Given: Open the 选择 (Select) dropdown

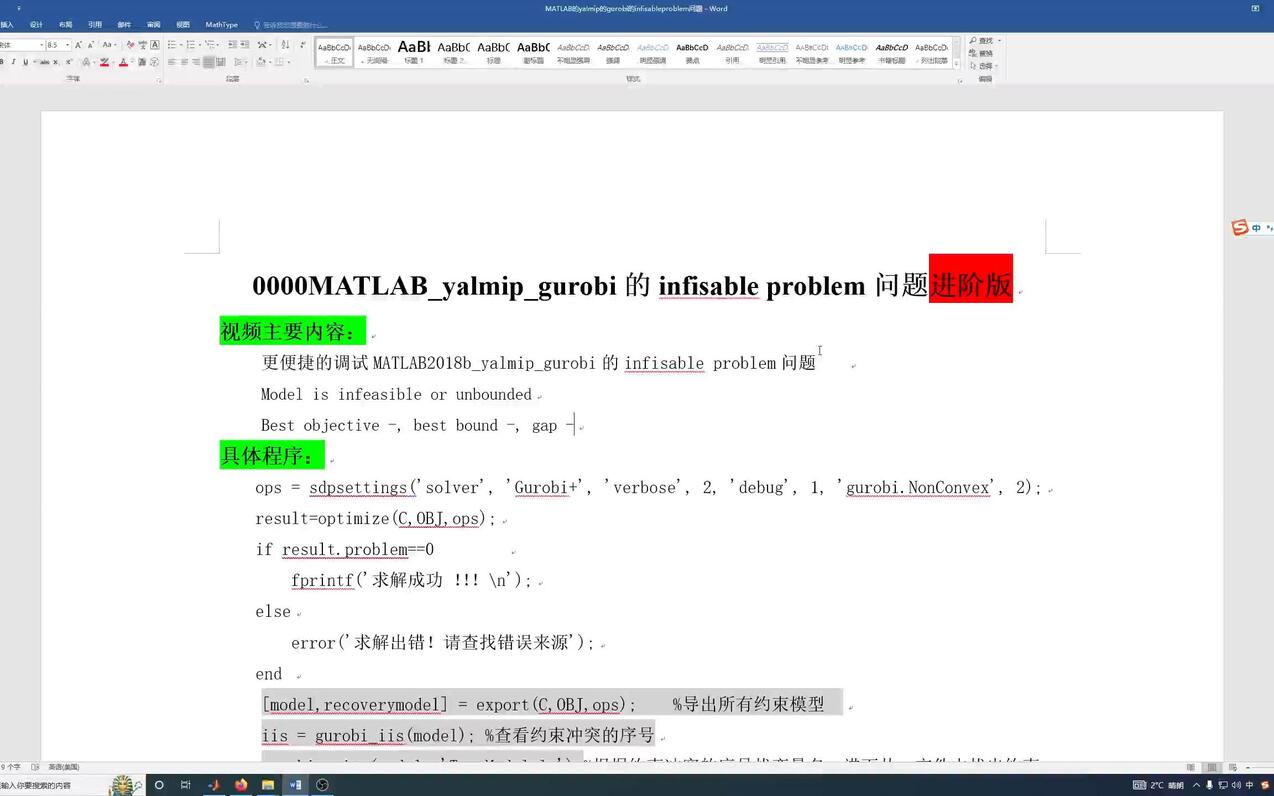Looking at the screenshot, I should pyautogui.click(x=985, y=66).
